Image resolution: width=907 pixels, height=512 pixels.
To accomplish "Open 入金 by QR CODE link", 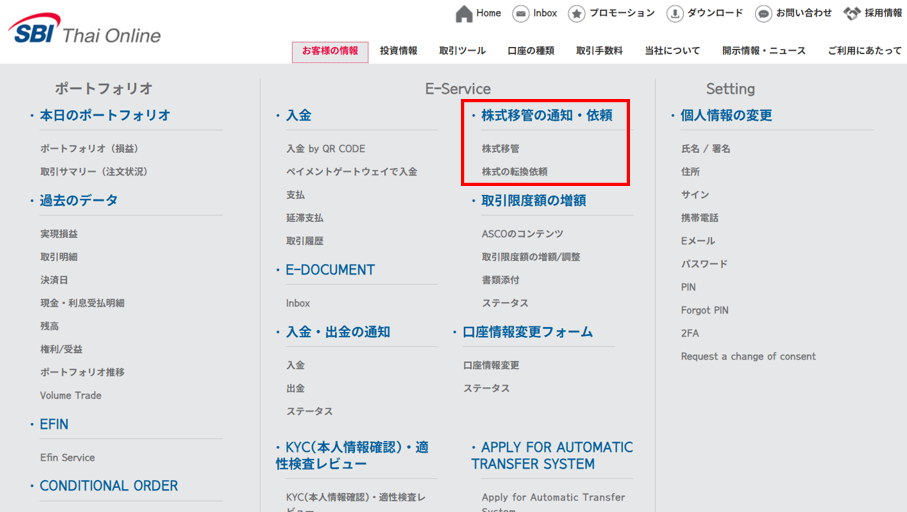I will click(x=326, y=149).
